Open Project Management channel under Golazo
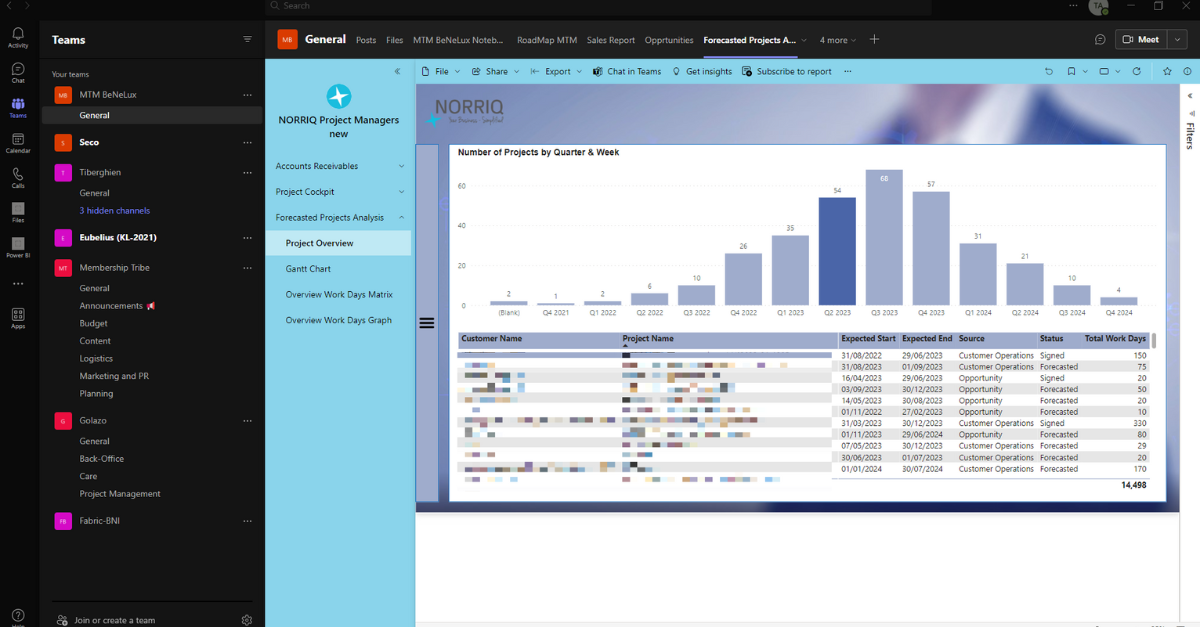Screen dimensions: 1200x627 (x=120, y=494)
